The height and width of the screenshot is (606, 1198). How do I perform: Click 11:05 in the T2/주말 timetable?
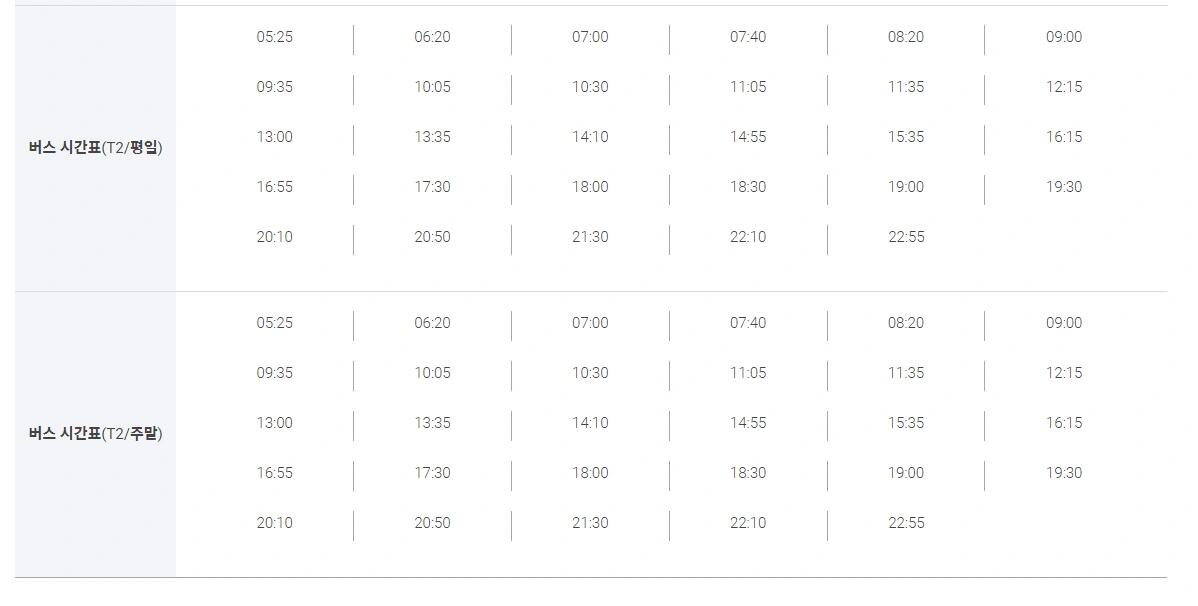(x=748, y=373)
